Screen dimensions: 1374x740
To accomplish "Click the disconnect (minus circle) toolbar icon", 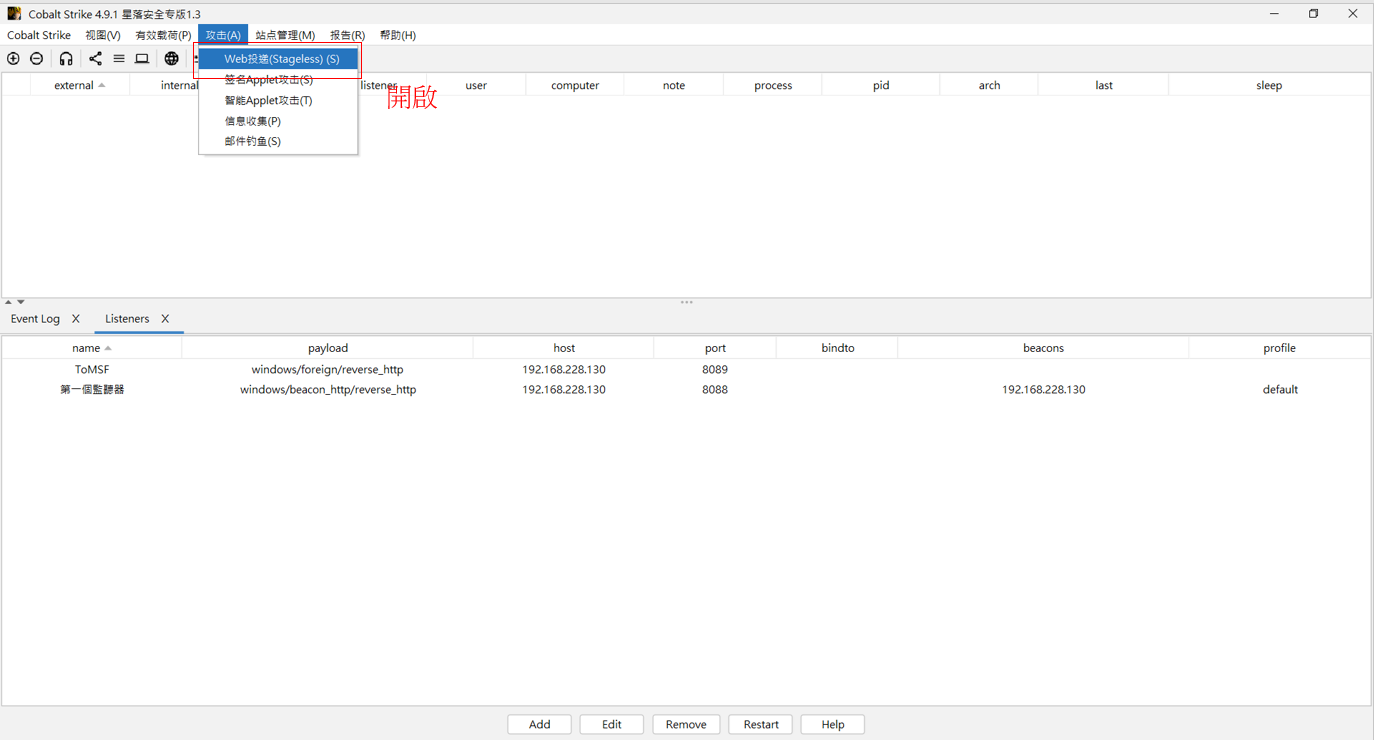I will 37,59.
